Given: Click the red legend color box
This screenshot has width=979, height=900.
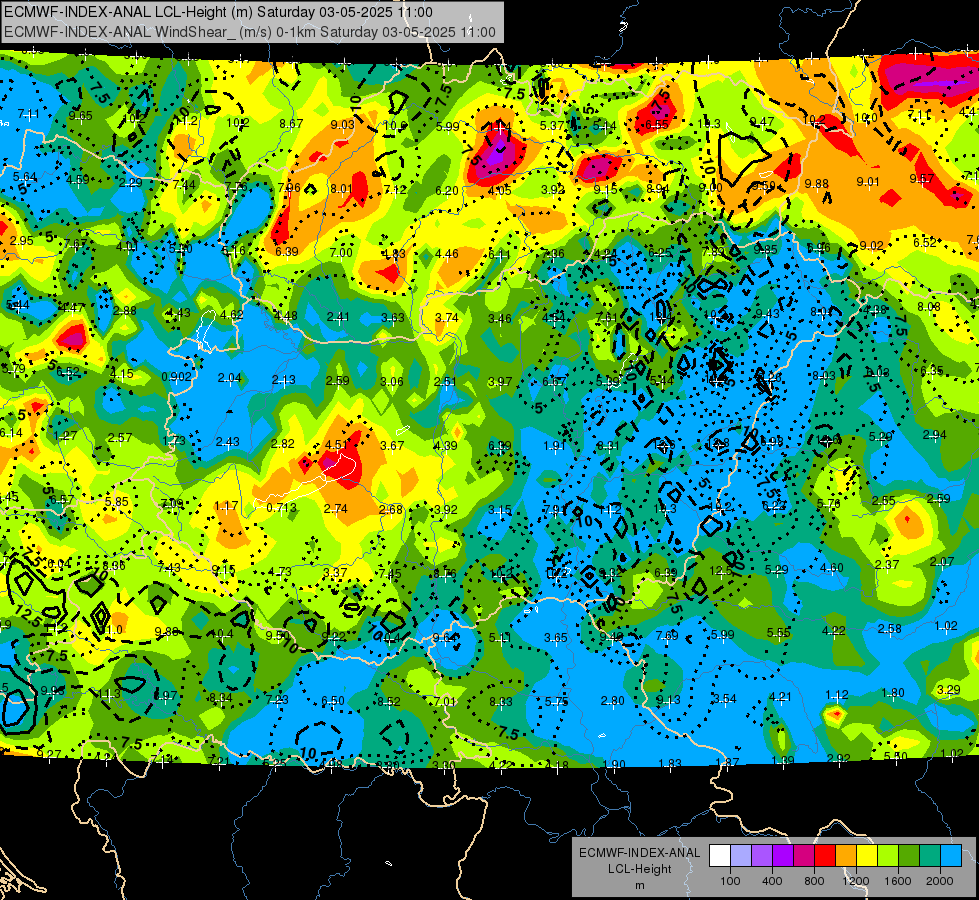Looking at the screenshot, I should tap(825, 856).
